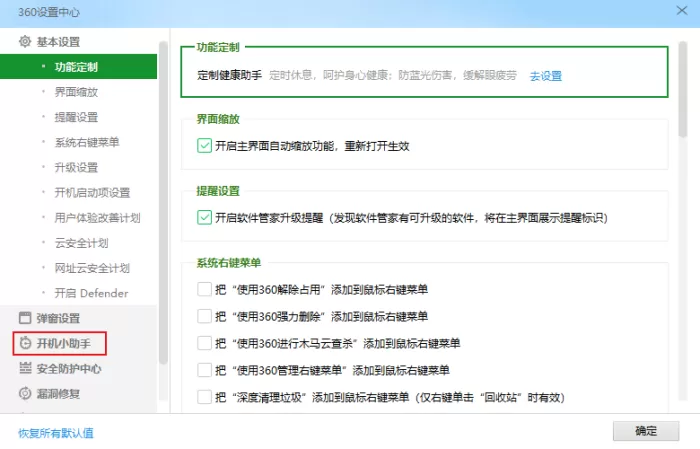The width and height of the screenshot is (700, 449).
Task: Open 升级设置 sidebar entry
Action: pos(76,167)
